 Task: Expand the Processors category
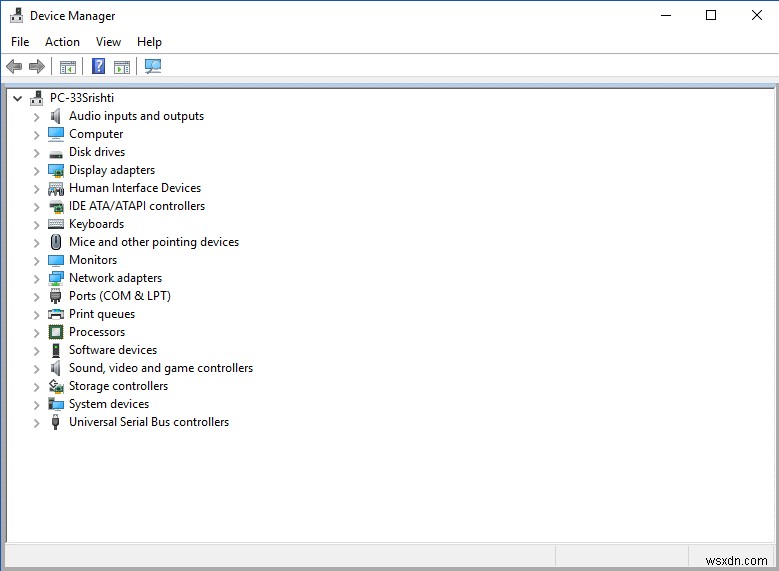(x=36, y=333)
